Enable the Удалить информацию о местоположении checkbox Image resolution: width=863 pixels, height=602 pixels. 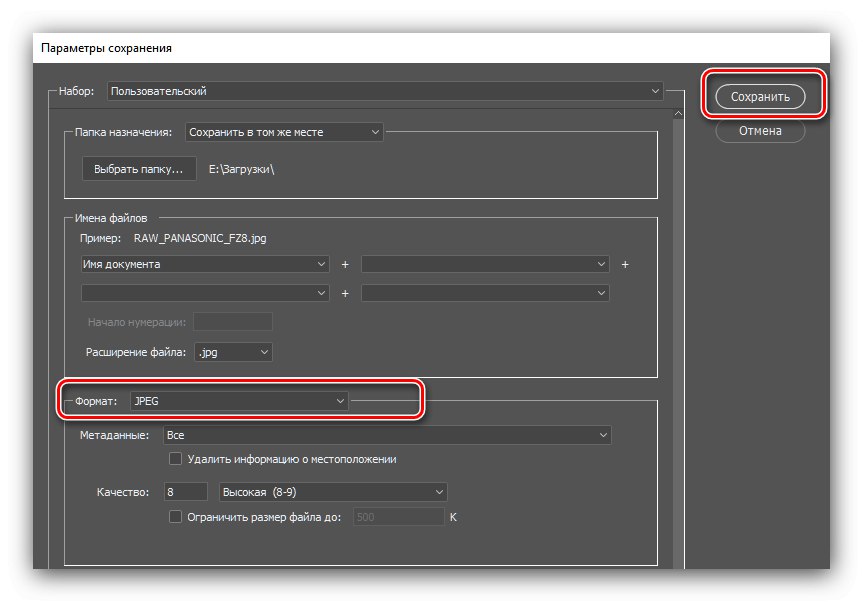175,459
